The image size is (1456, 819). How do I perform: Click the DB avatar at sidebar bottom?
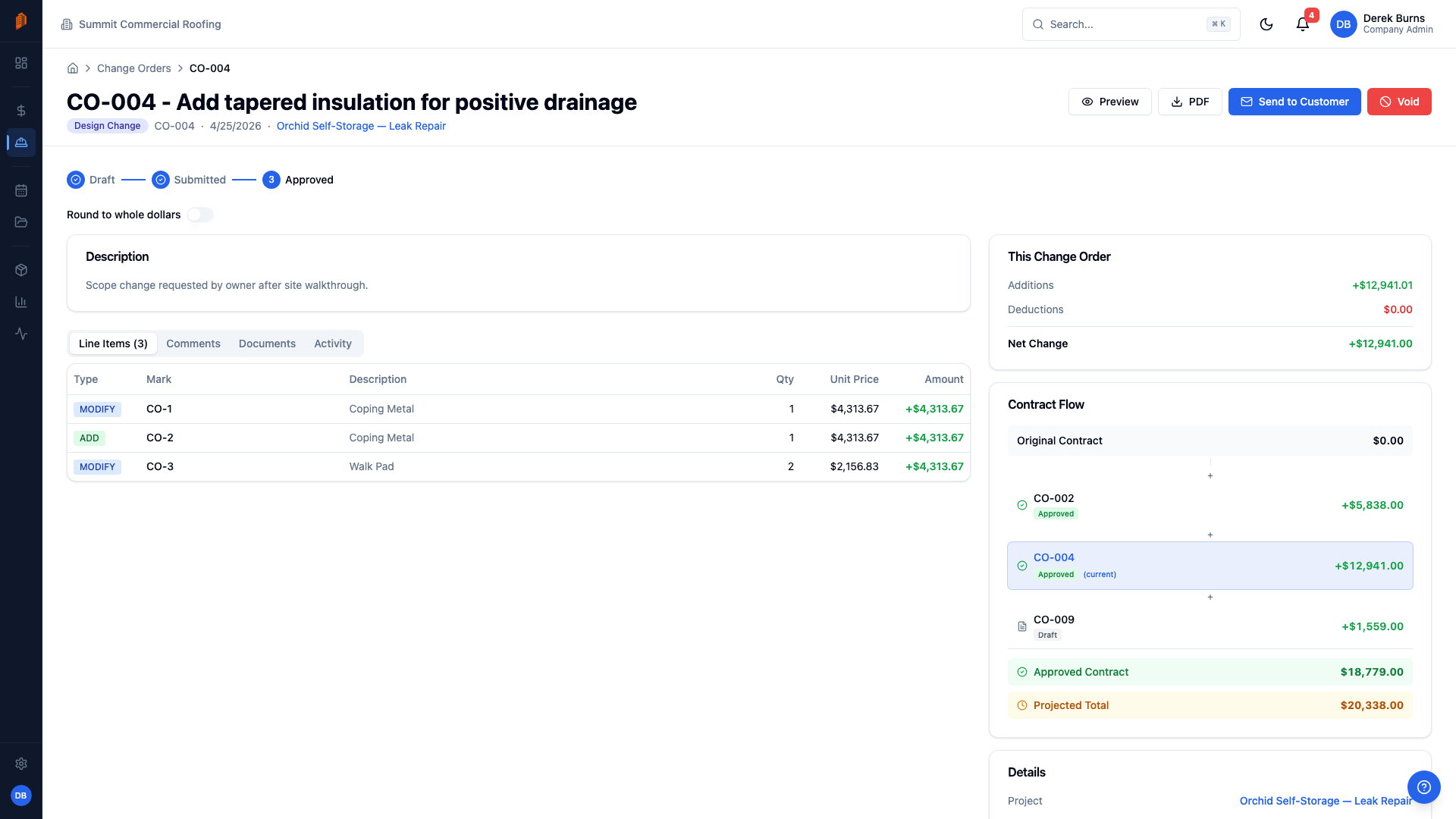[21, 795]
